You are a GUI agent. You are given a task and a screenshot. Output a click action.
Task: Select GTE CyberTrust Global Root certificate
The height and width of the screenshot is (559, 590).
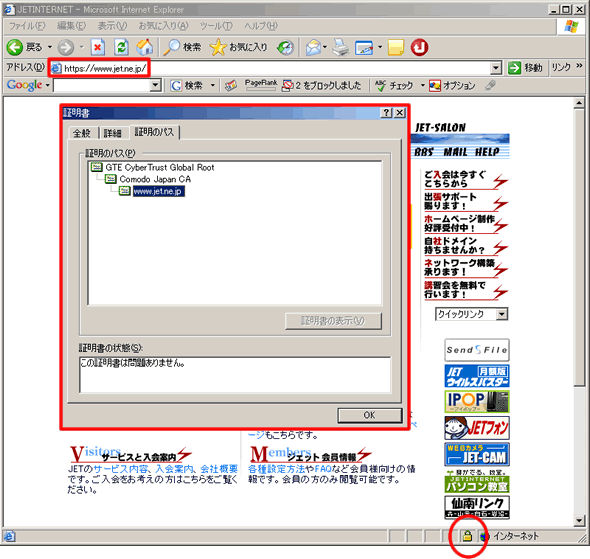pos(160,167)
